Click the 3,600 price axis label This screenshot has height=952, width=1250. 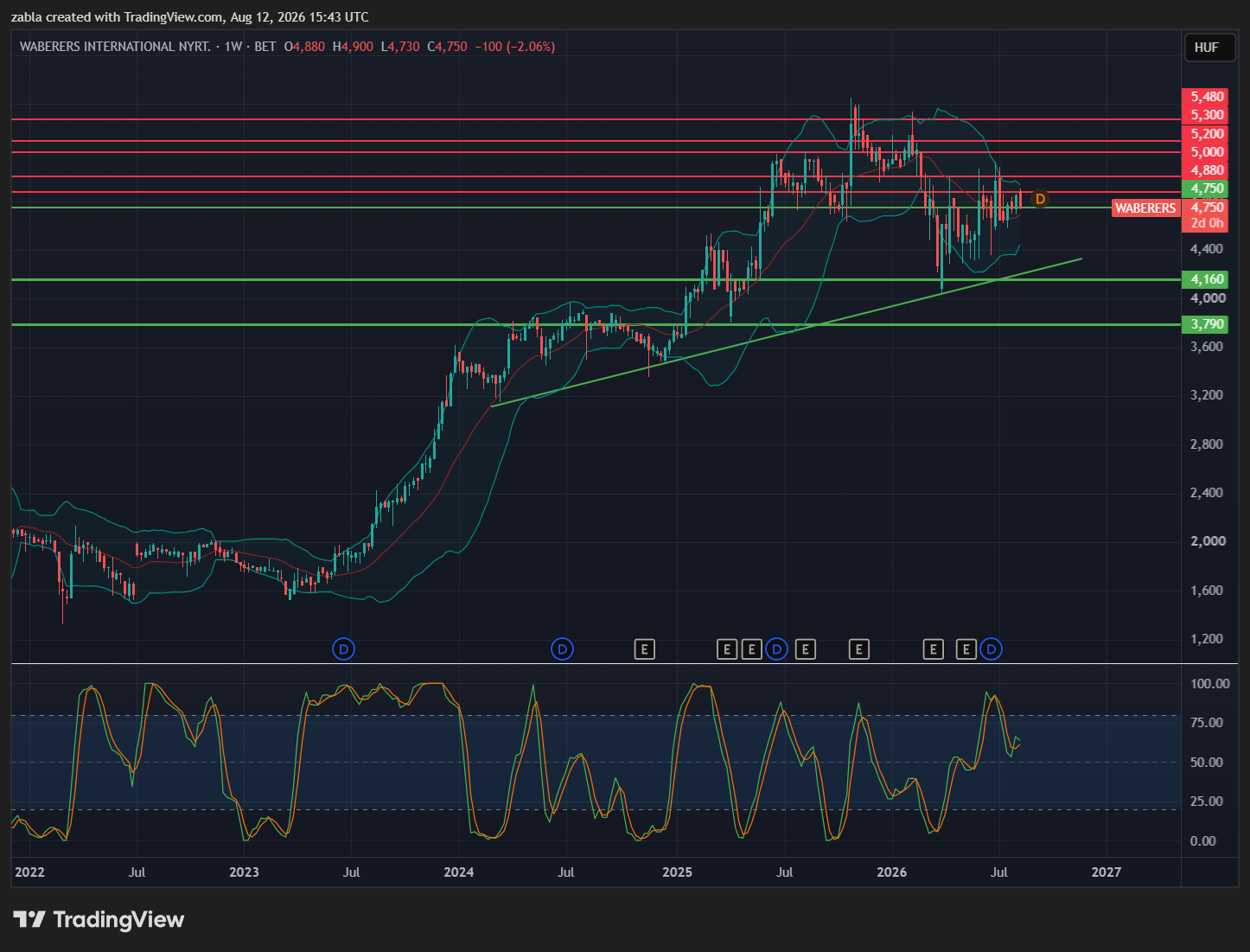tap(1207, 347)
